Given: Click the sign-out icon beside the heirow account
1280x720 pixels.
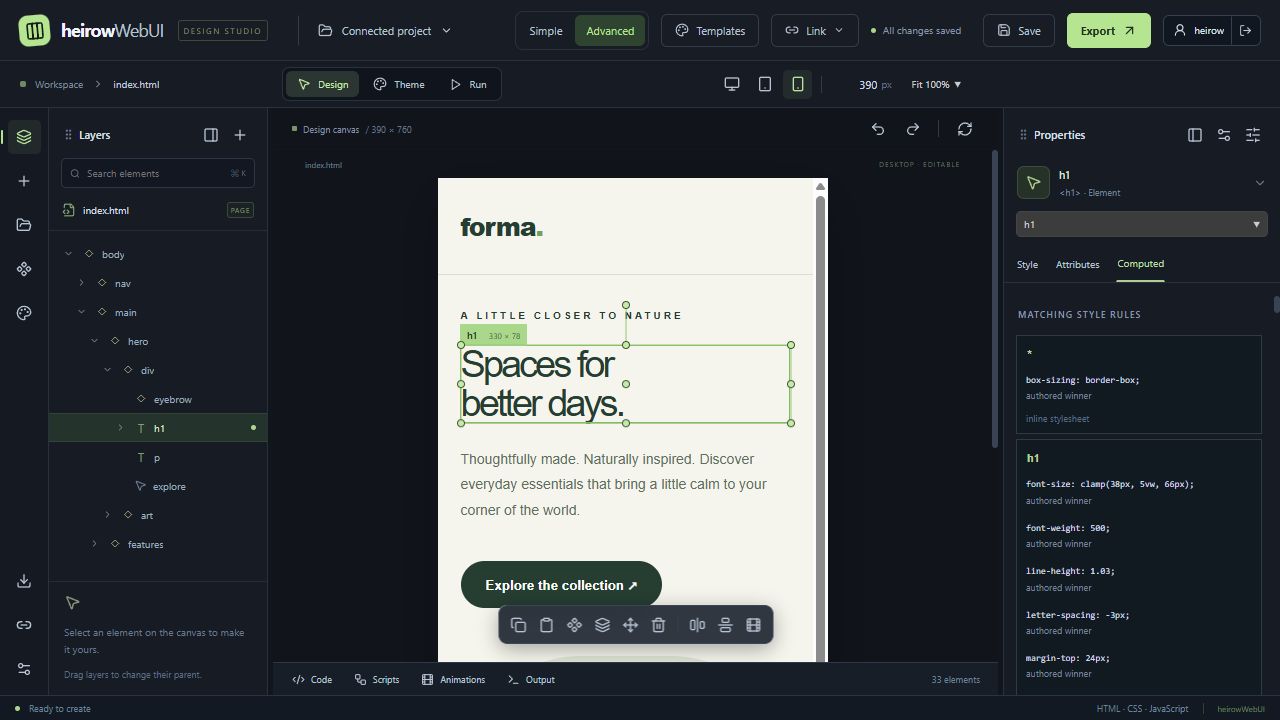Looking at the screenshot, I should (1246, 31).
